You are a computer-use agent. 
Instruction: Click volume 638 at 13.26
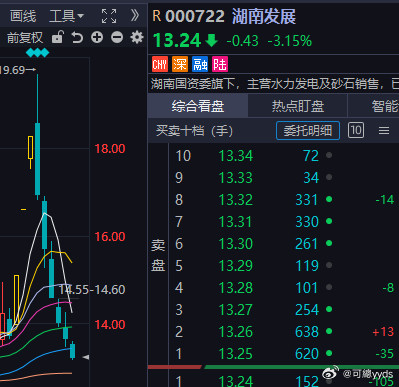click(307, 332)
